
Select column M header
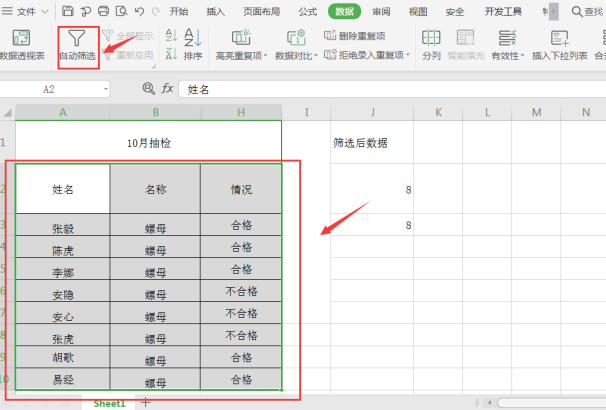coord(536,112)
